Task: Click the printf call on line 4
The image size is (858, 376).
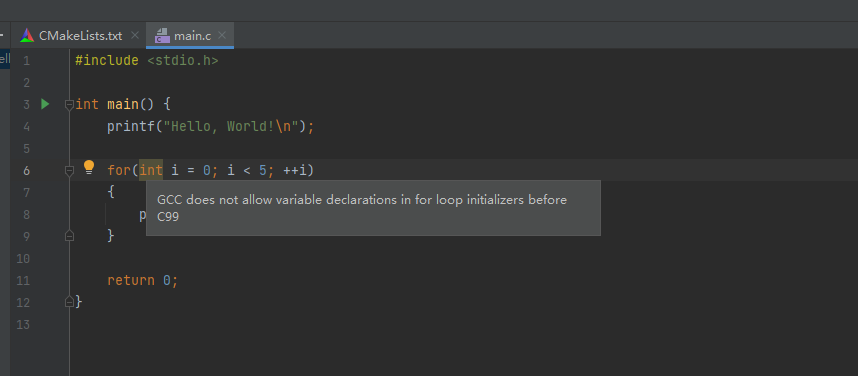Action: (131, 126)
